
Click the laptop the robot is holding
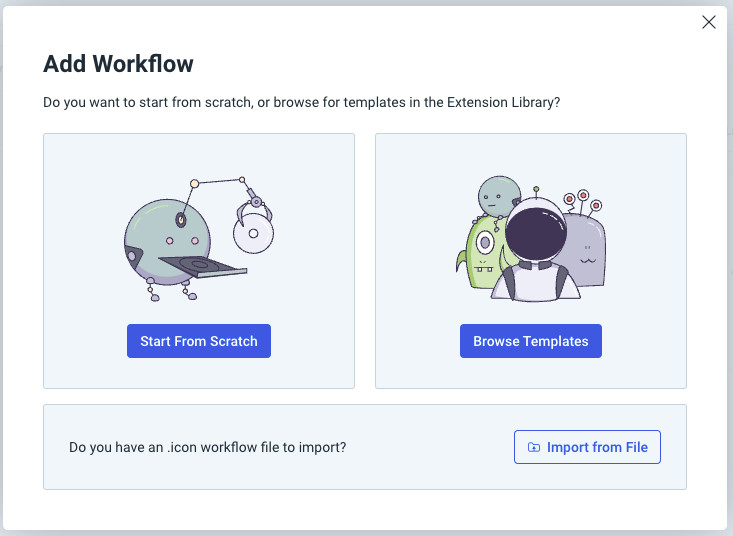202,266
